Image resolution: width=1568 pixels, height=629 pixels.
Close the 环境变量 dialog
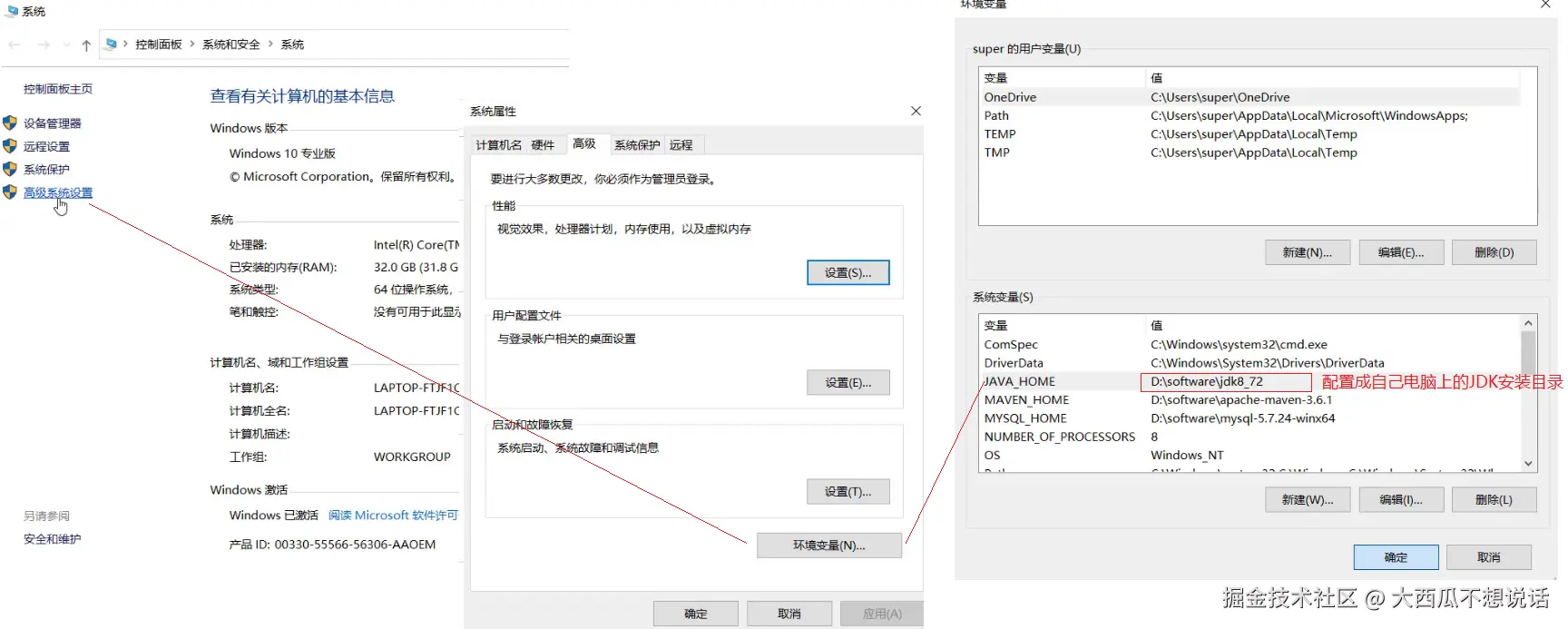tap(1546, 5)
